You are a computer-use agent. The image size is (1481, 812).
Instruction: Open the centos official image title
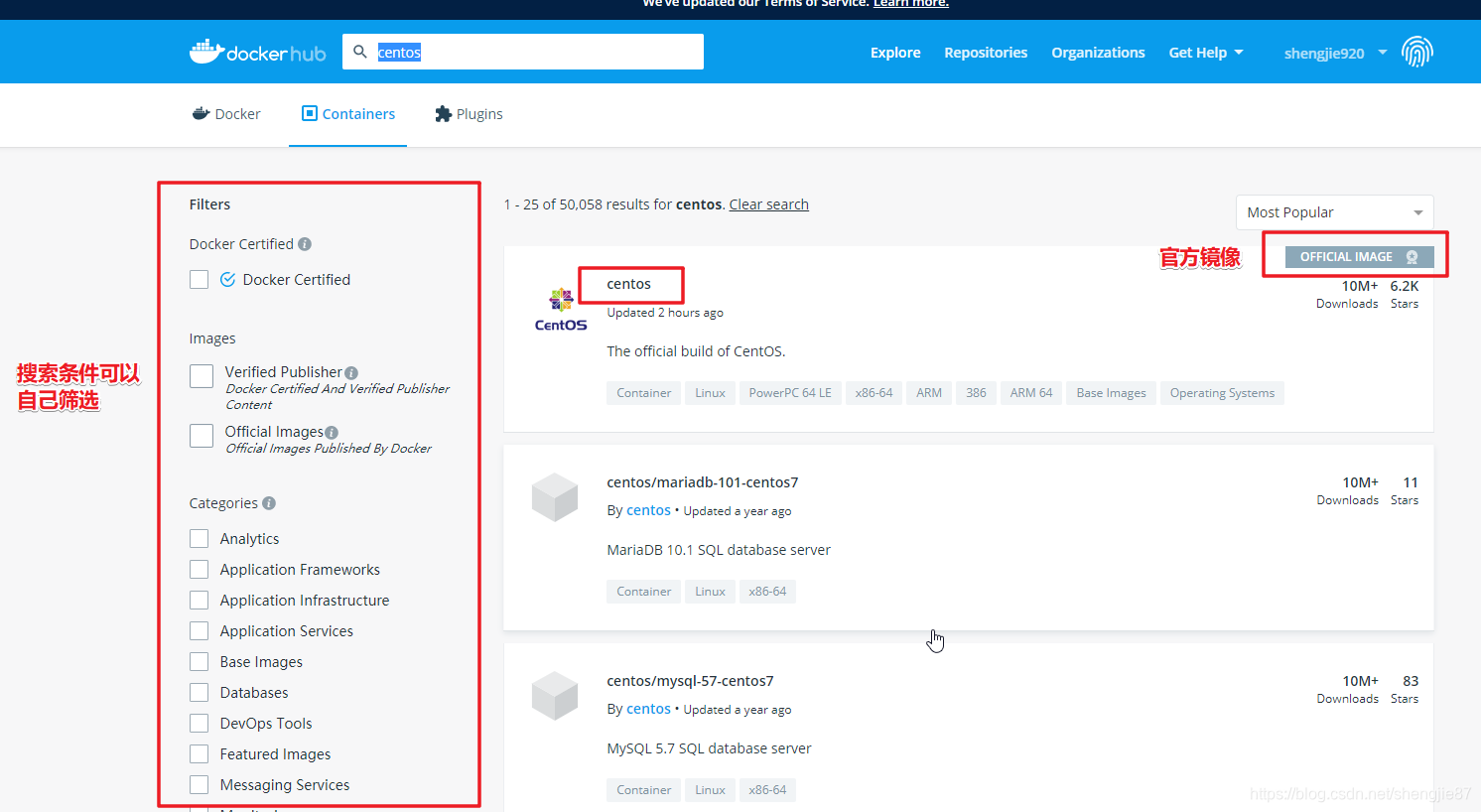tap(629, 284)
